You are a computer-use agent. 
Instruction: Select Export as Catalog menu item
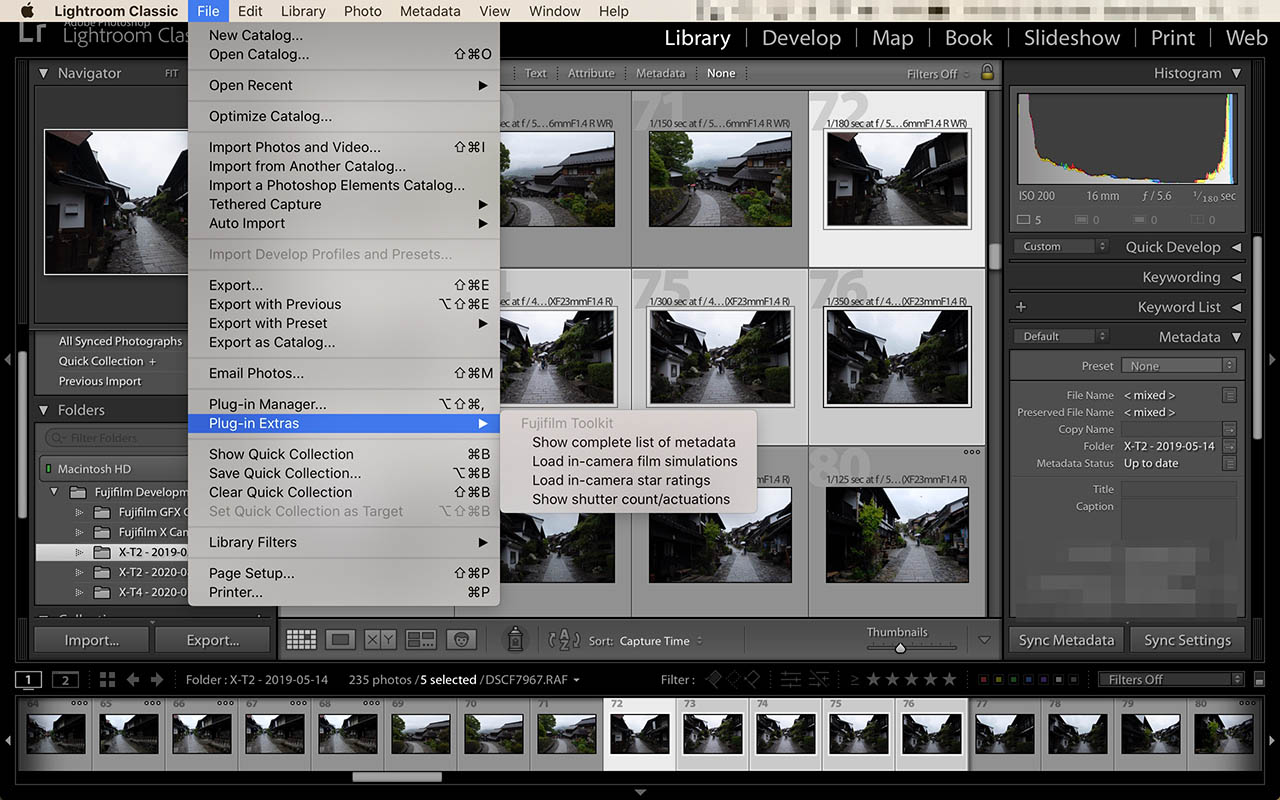click(x=344, y=342)
